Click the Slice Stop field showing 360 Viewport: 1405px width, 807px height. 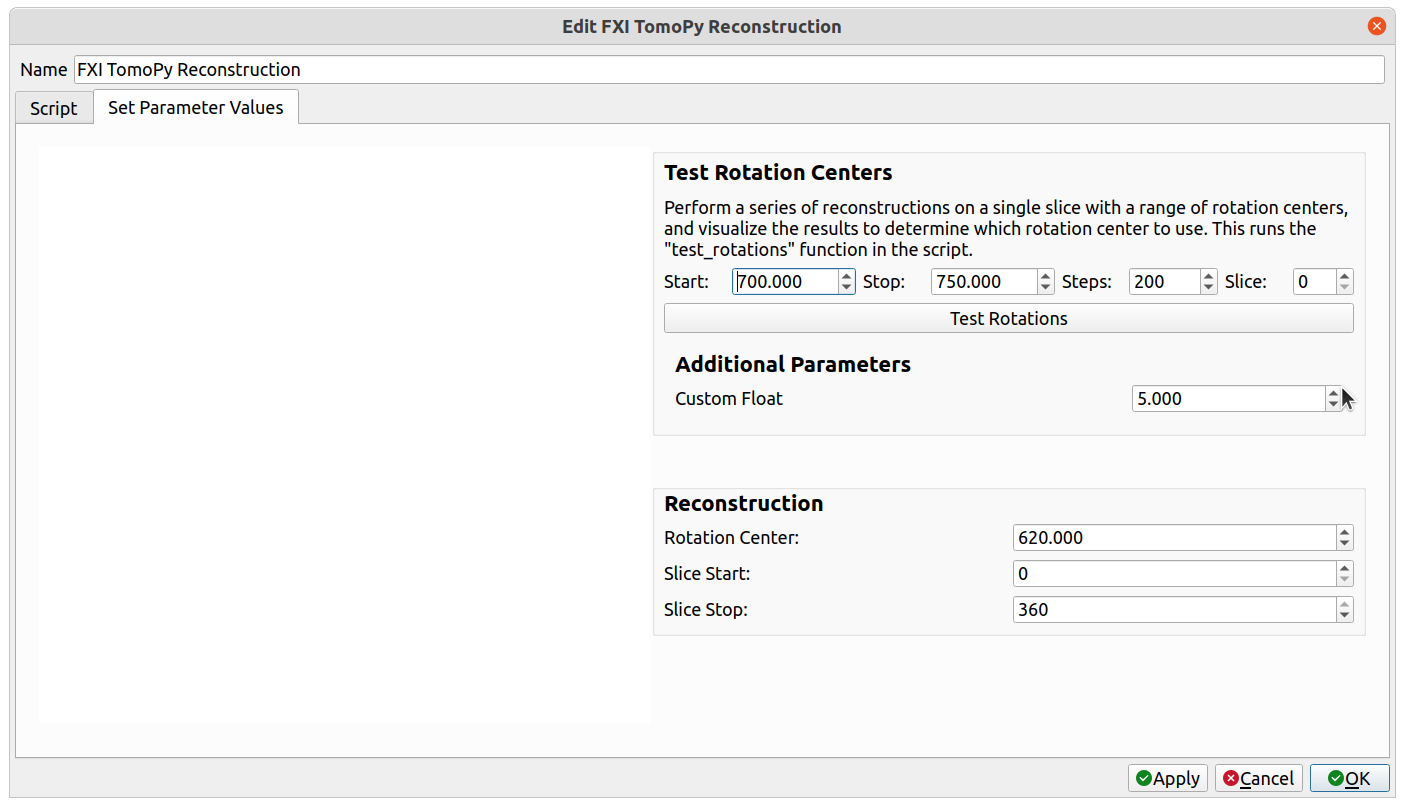(1174, 610)
